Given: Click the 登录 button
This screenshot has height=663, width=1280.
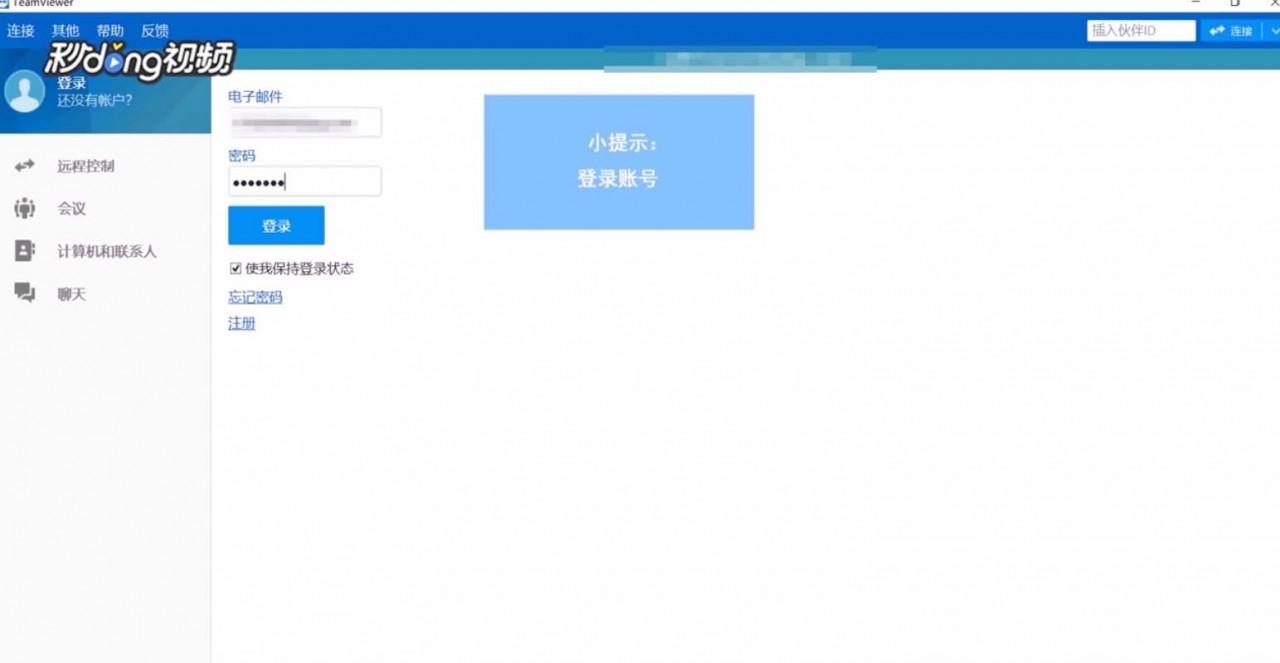Looking at the screenshot, I should point(276,225).
